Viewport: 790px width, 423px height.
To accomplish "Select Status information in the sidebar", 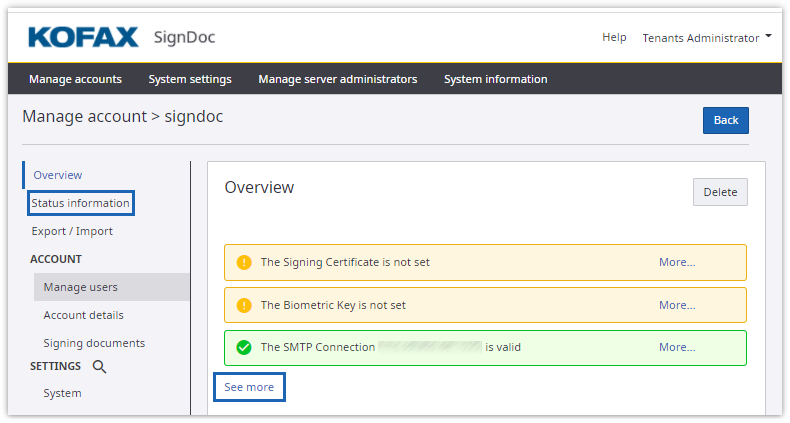I will pos(80,203).
